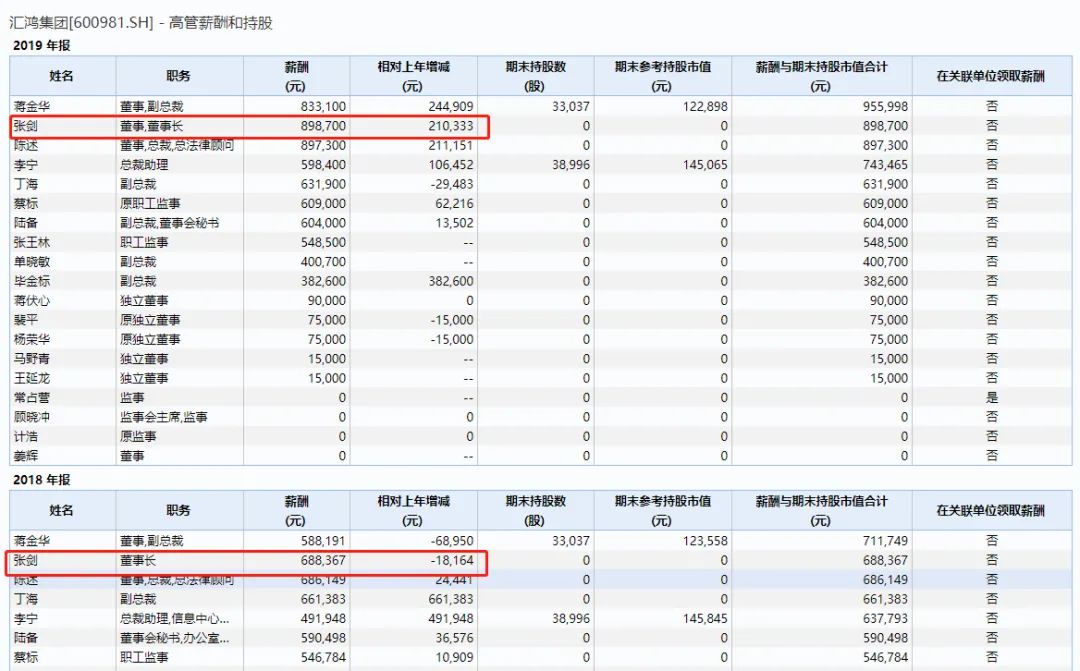1080x671 pixels.
Task: Select the name cell 张剑 in the 2019 table
Action: [x=25, y=126]
